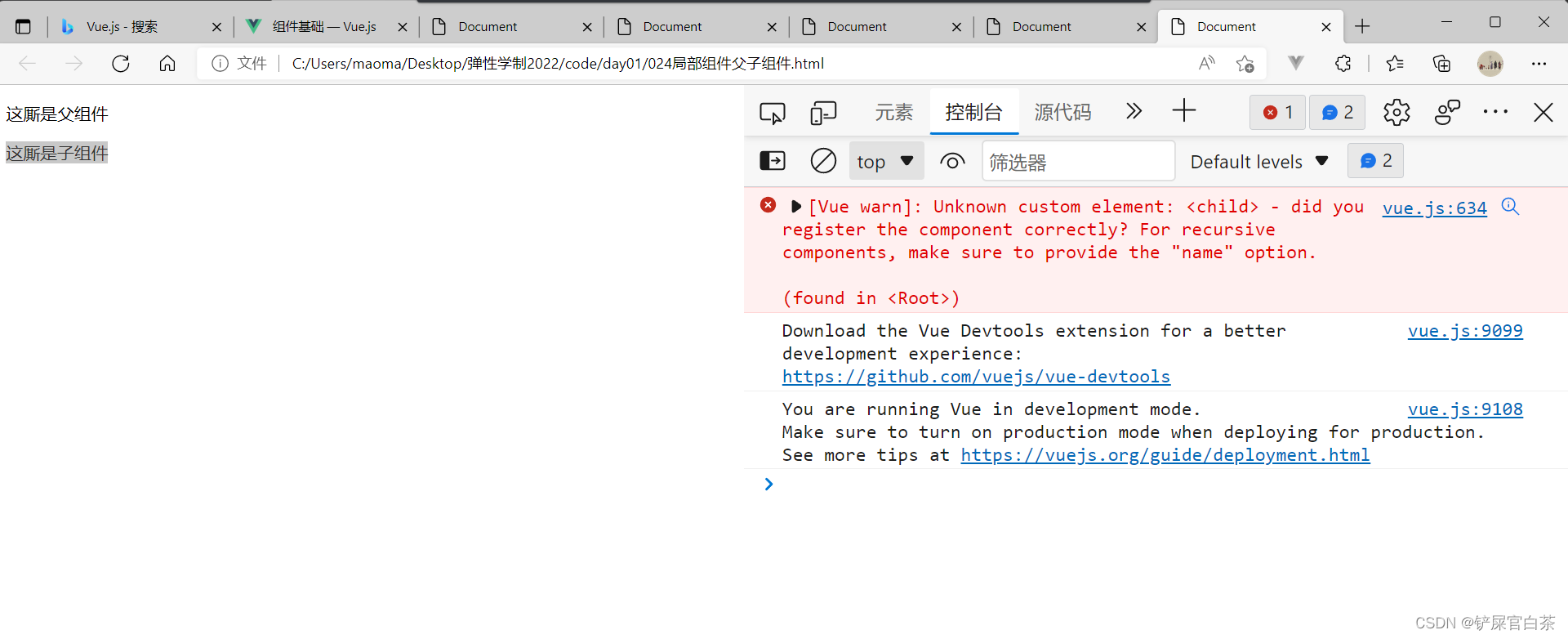Click the highlighted text 这厮是子组件
The image size is (1568, 639).
point(57,154)
